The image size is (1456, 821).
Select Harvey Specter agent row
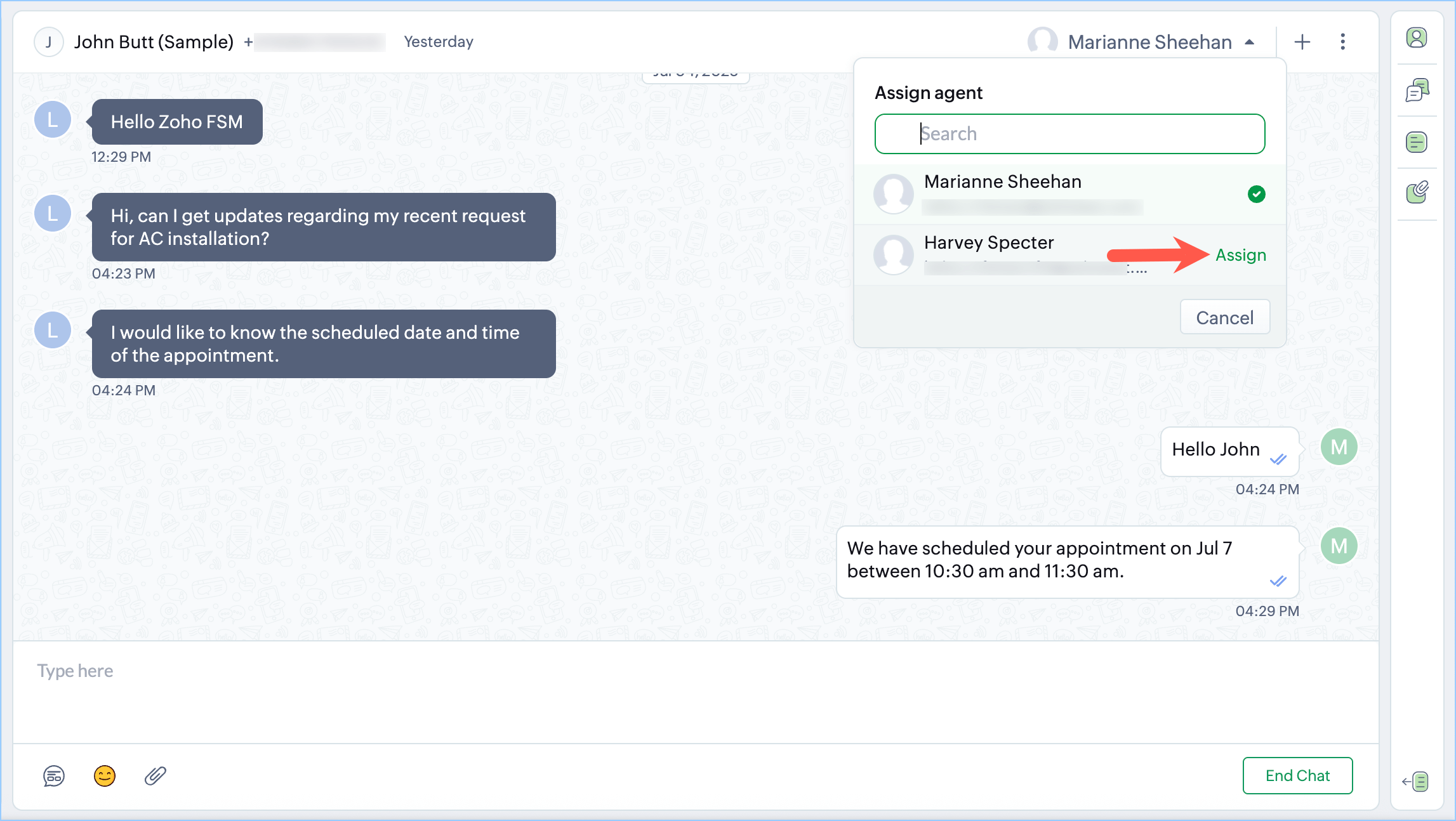tap(989, 243)
